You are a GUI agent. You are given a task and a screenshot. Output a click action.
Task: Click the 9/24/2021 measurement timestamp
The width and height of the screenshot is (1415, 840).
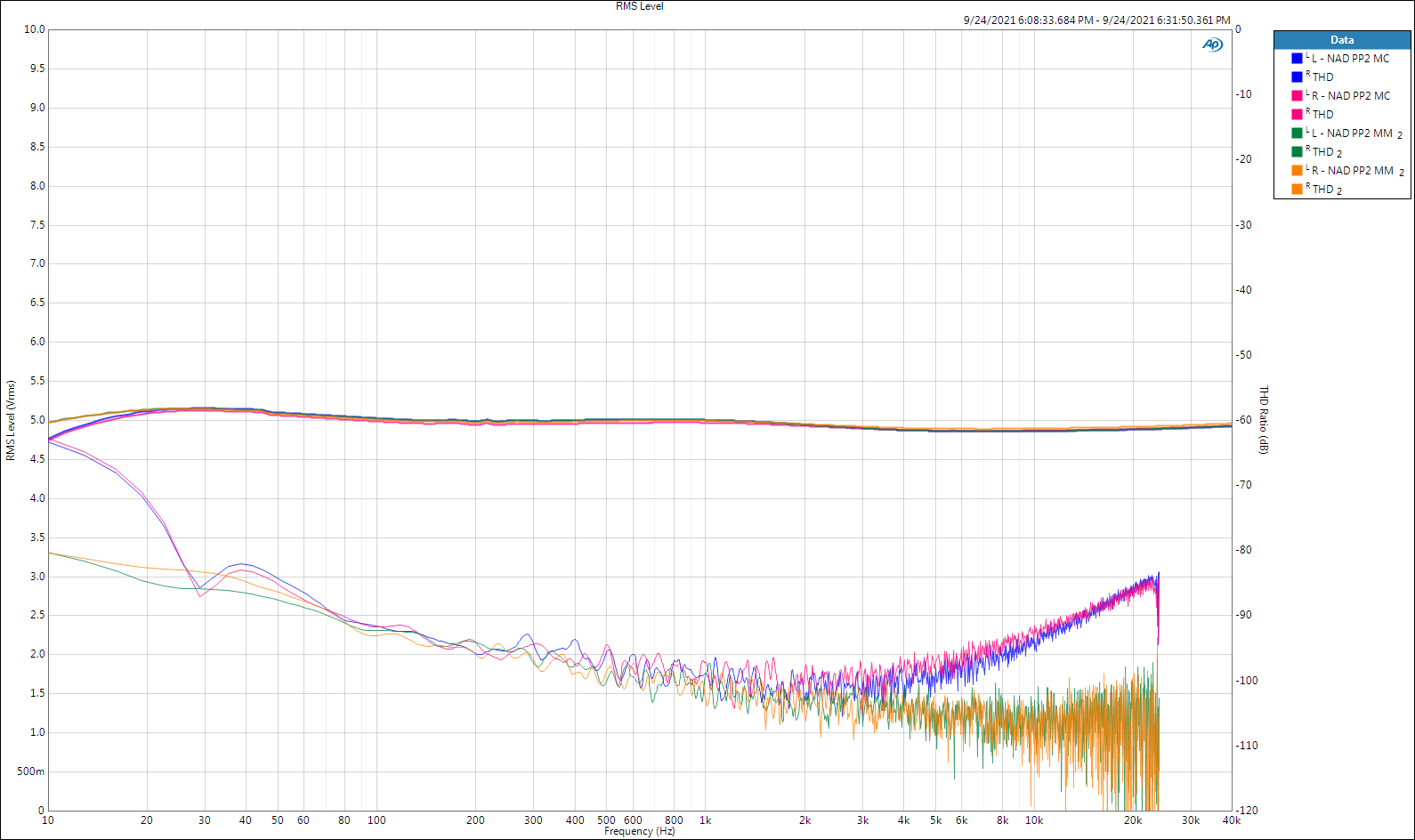1096,20
